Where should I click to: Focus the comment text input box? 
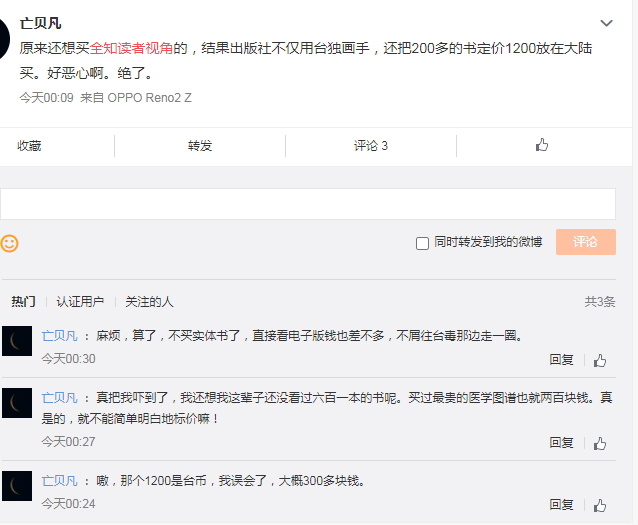coord(308,204)
